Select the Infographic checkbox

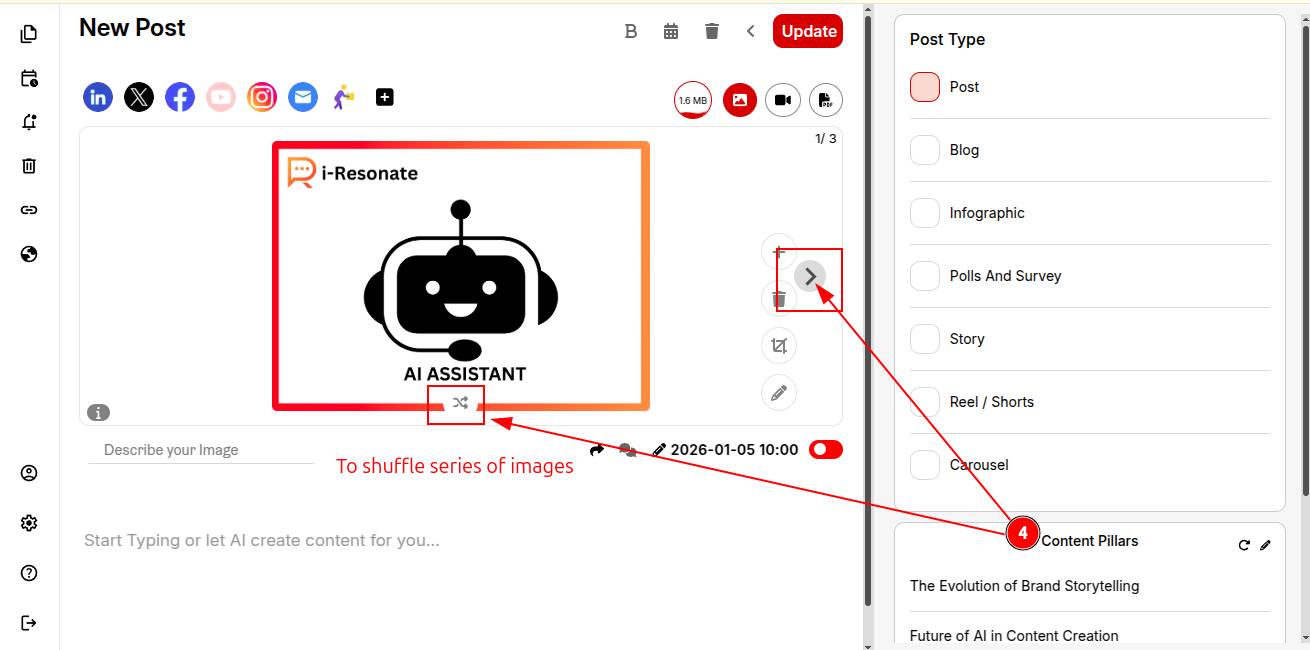tap(925, 213)
